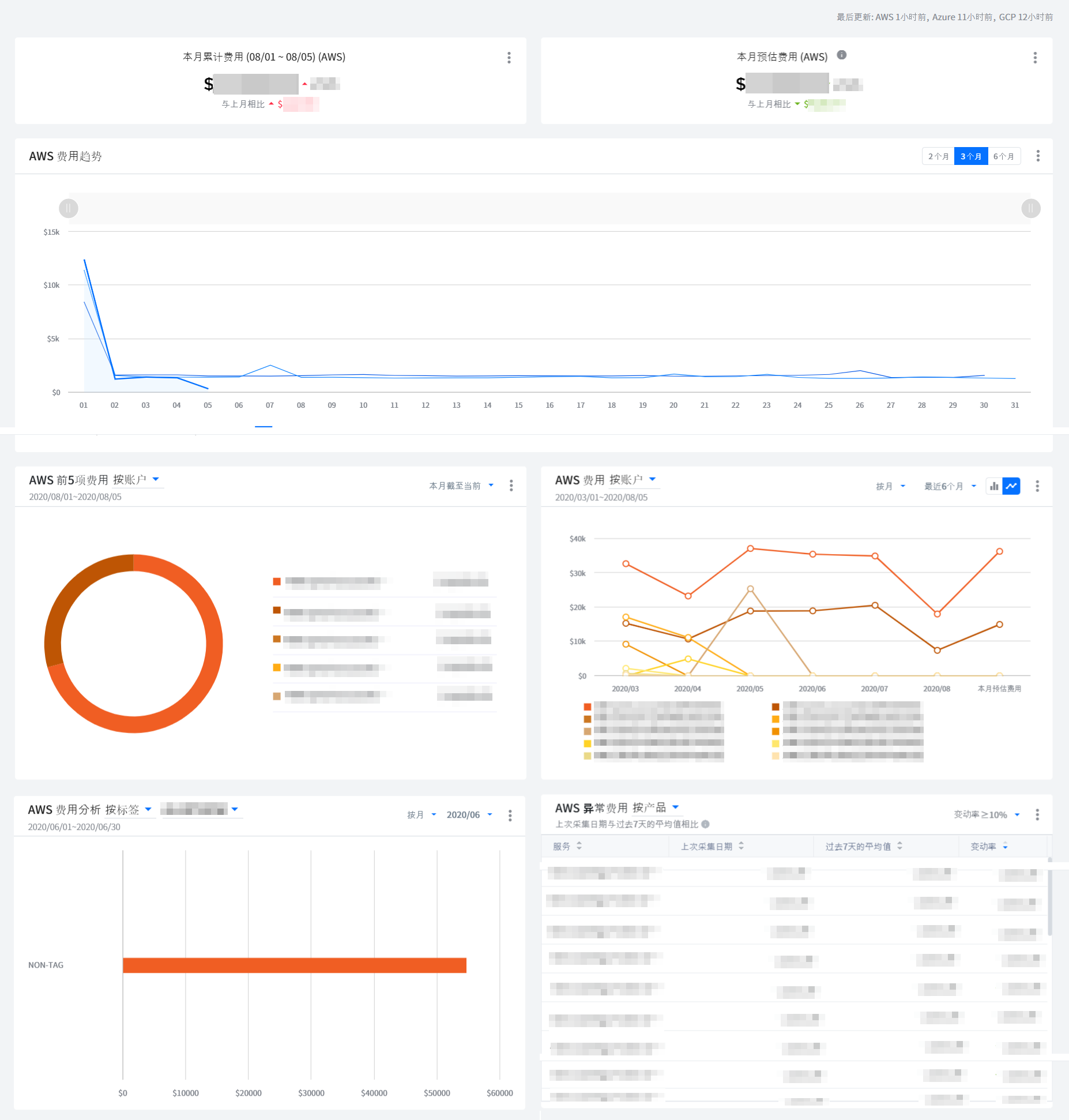This screenshot has width=1069, height=1120.
Task: Select the 6个月 trend range
Action: 1004,156
